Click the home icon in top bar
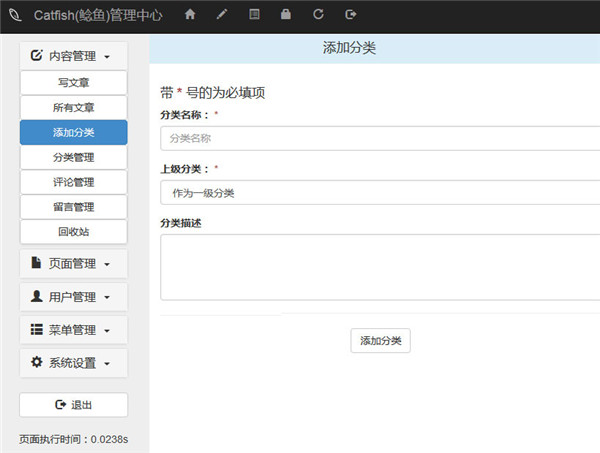 [x=190, y=15]
